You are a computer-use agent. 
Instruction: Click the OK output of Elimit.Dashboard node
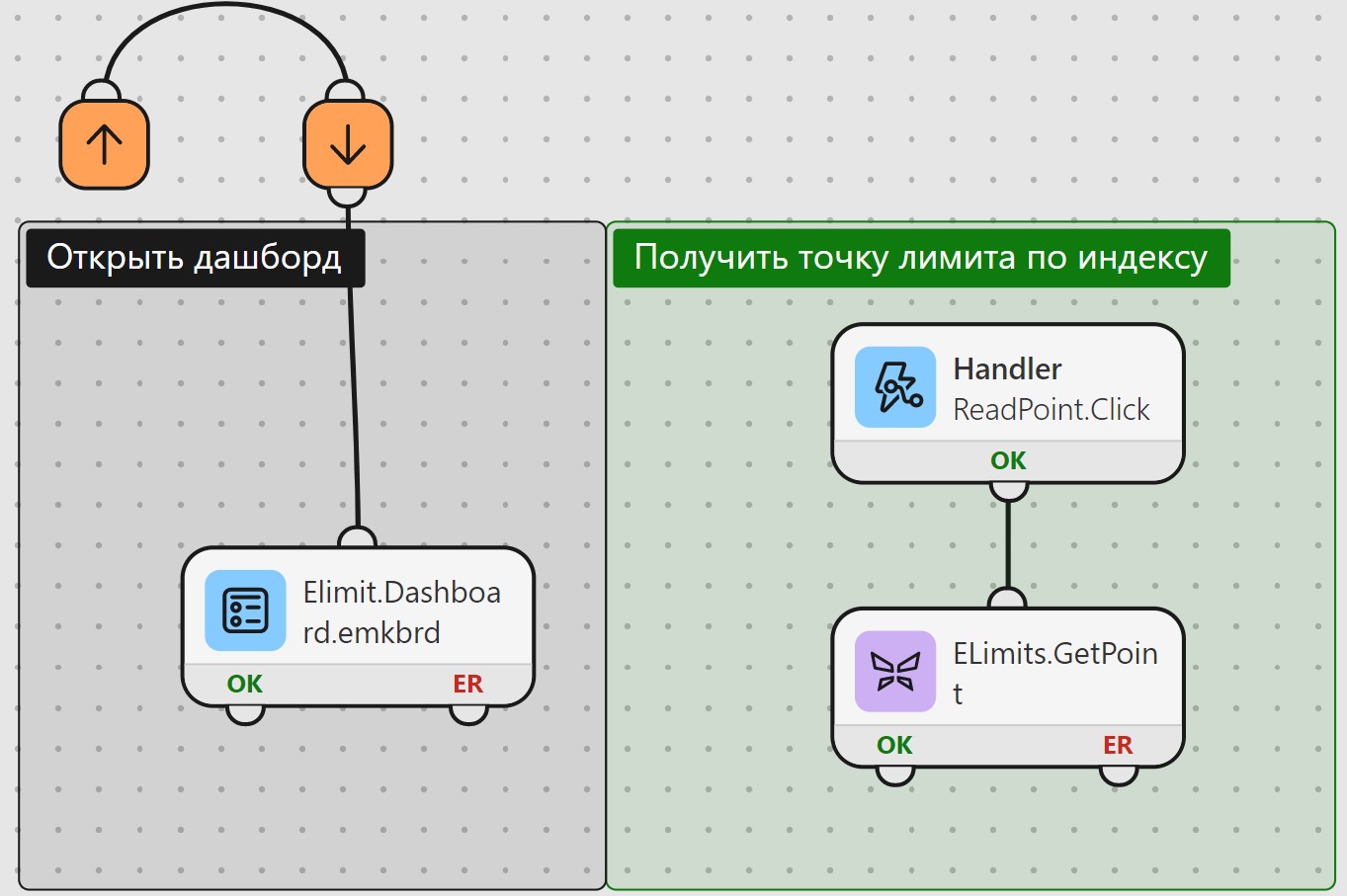click(245, 684)
